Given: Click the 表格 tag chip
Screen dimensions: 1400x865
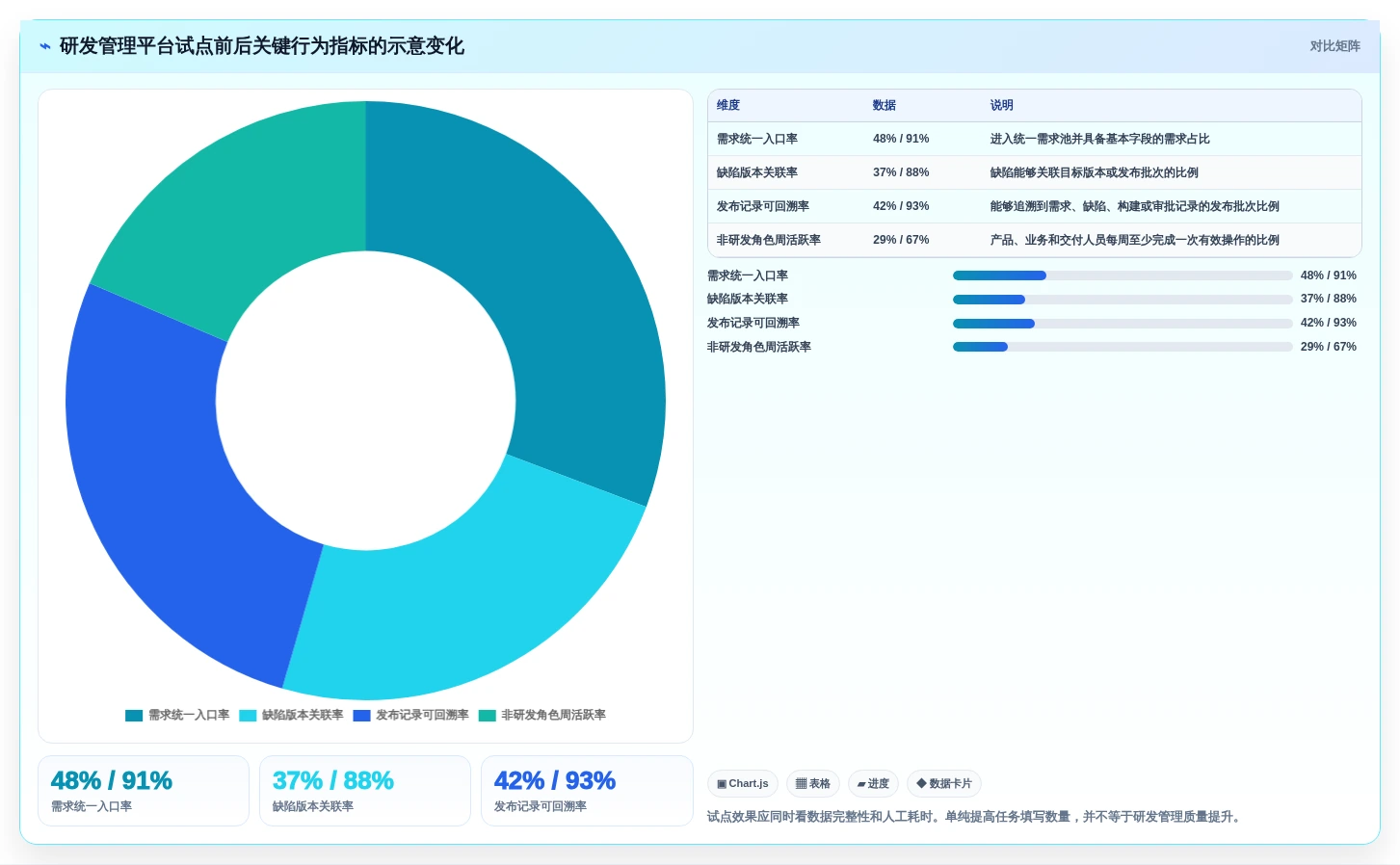Looking at the screenshot, I should [813, 784].
